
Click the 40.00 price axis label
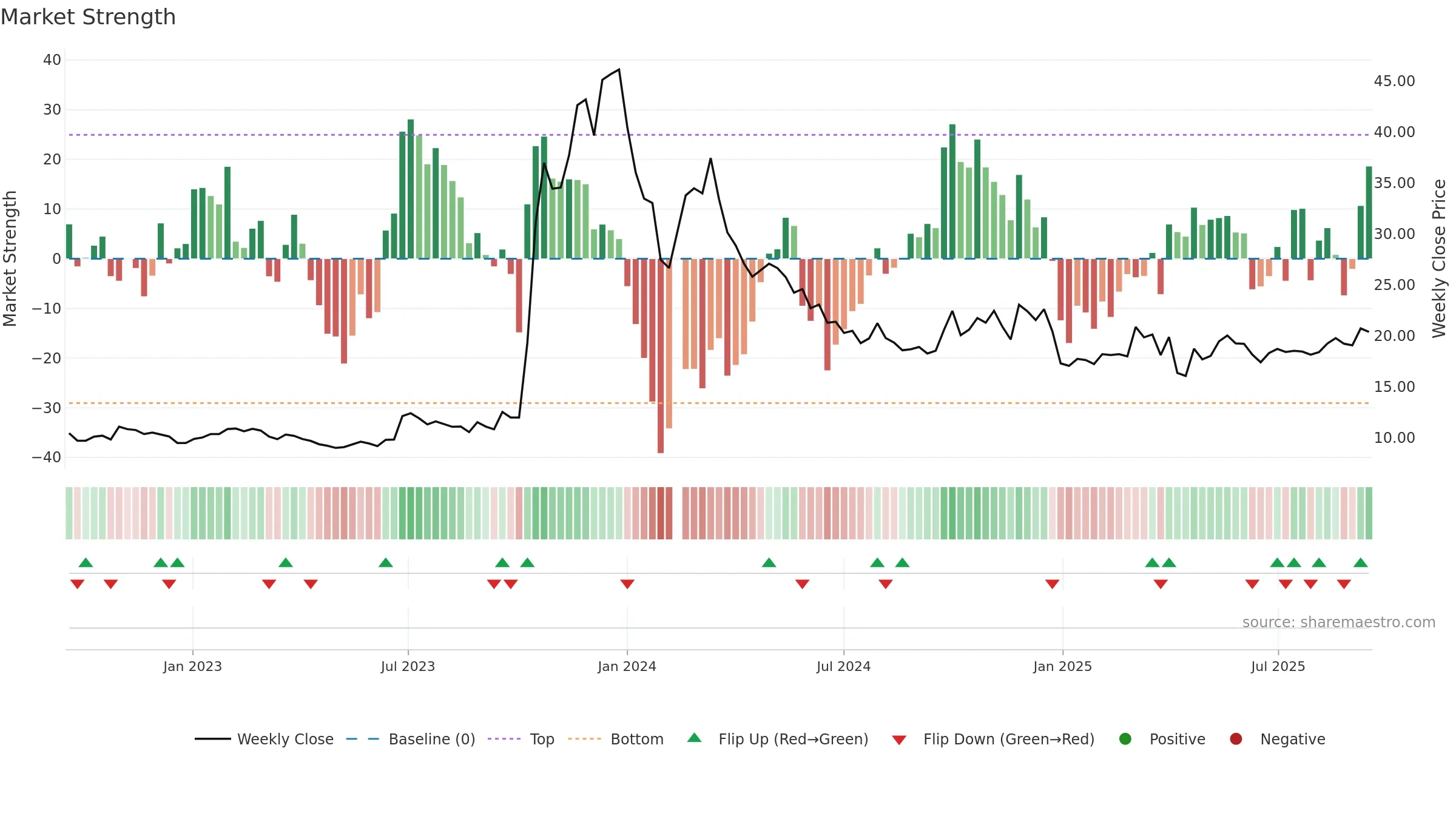tap(1394, 132)
